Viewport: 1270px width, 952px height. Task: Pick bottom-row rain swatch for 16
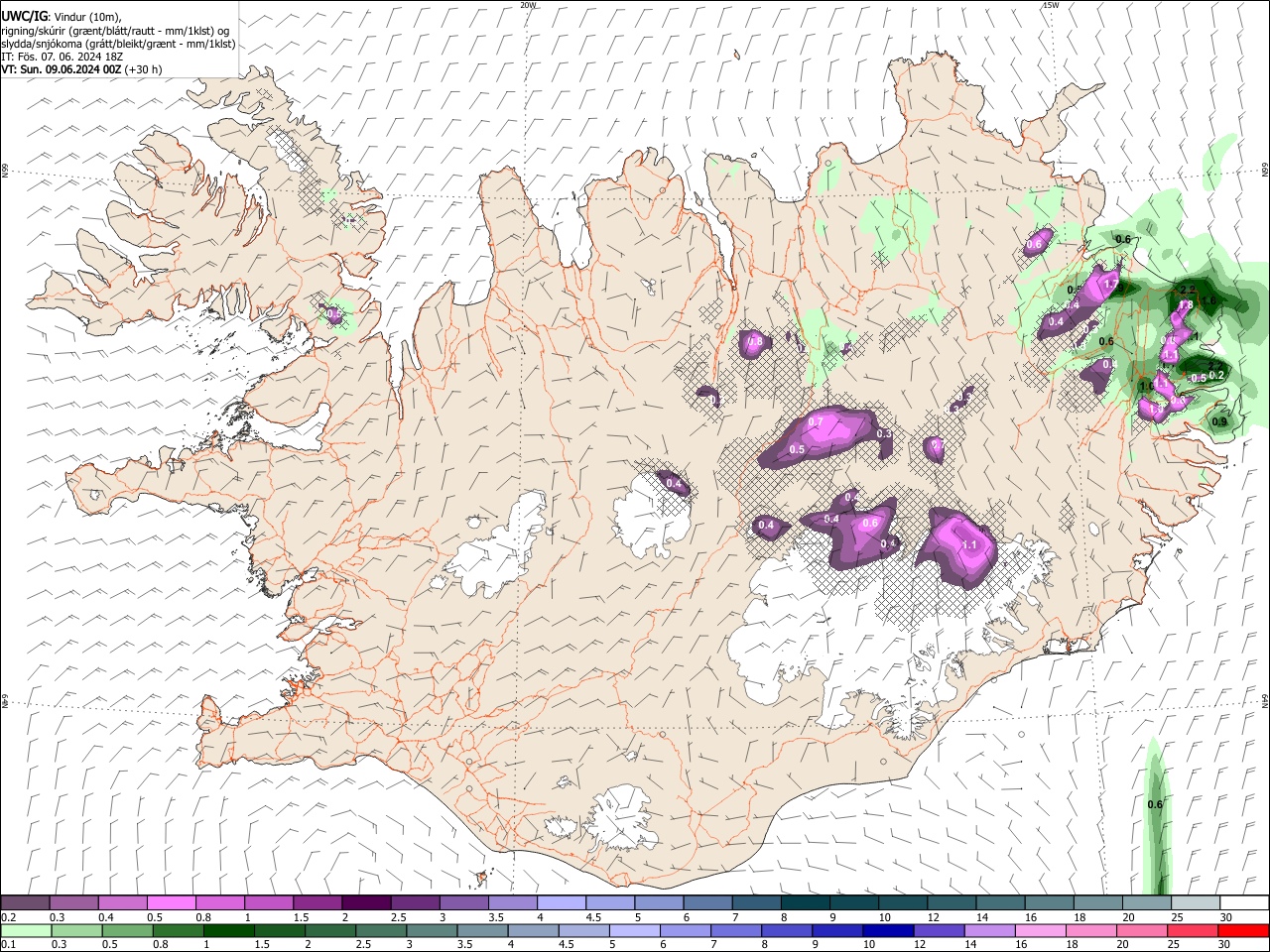1040,931
